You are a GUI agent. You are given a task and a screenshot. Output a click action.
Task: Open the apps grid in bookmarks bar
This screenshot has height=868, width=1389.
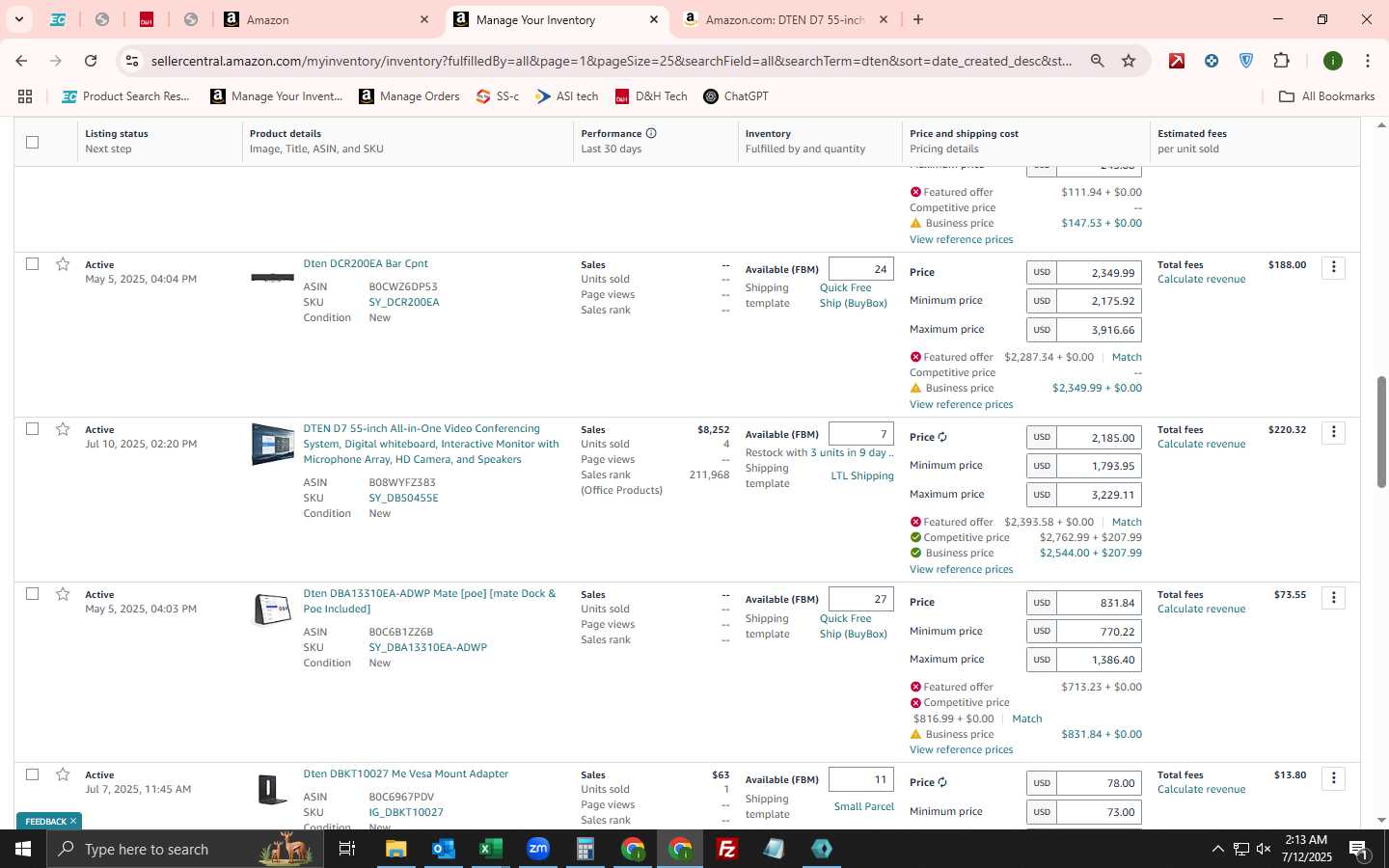[x=25, y=96]
